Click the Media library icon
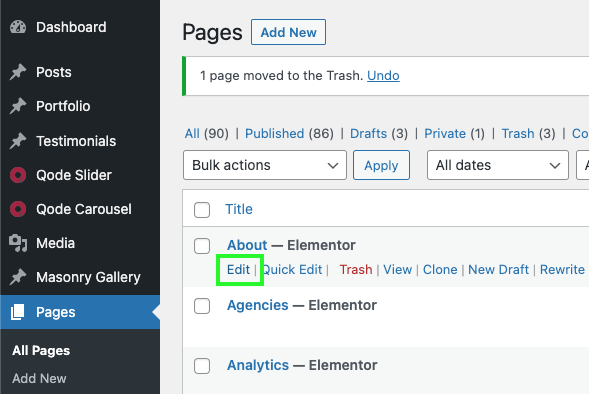Viewport: 589px width, 394px height. tap(18, 243)
